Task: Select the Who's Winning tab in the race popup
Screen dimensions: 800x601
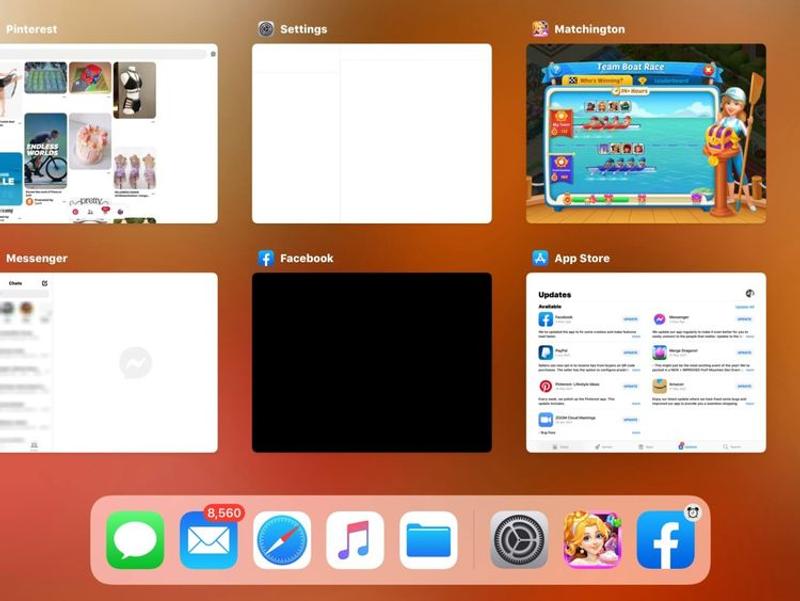Action: click(x=596, y=79)
